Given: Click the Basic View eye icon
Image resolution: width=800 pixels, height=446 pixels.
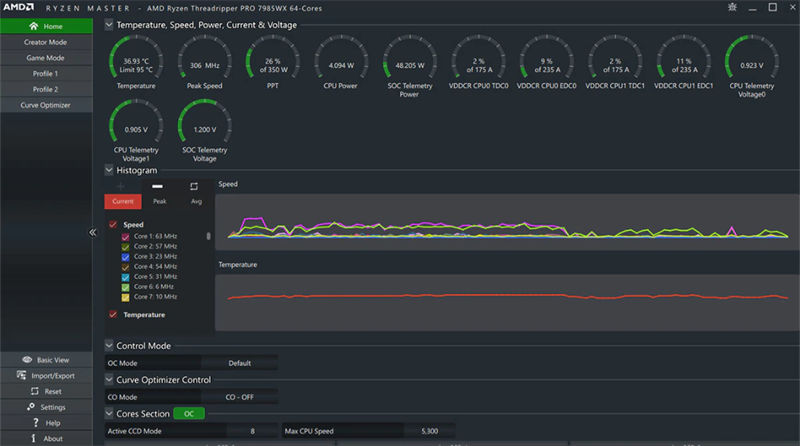Looking at the screenshot, I should click(26, 359).
